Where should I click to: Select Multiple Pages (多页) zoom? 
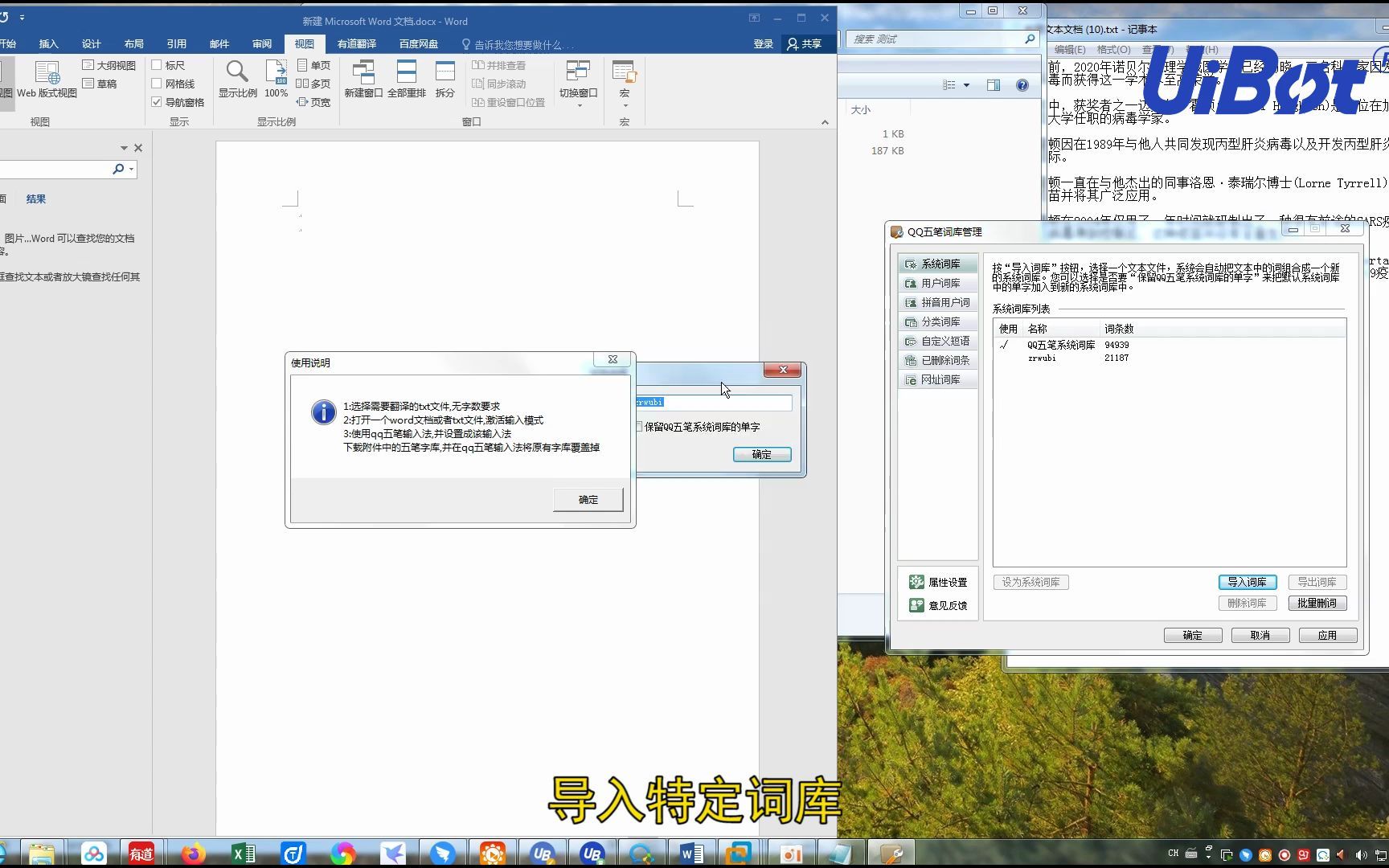point(313,84)
